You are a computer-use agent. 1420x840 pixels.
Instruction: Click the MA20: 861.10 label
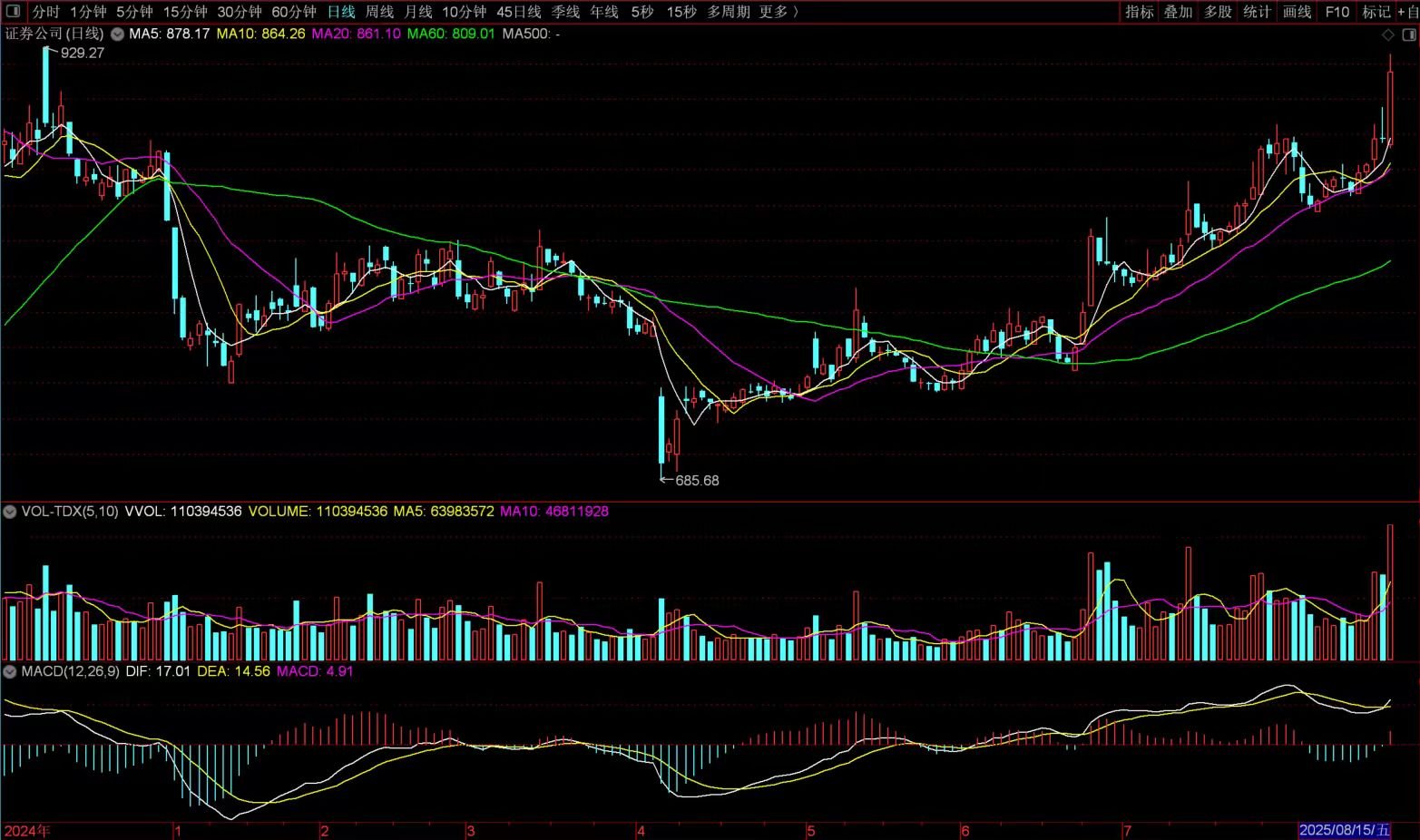coord(356,34)
